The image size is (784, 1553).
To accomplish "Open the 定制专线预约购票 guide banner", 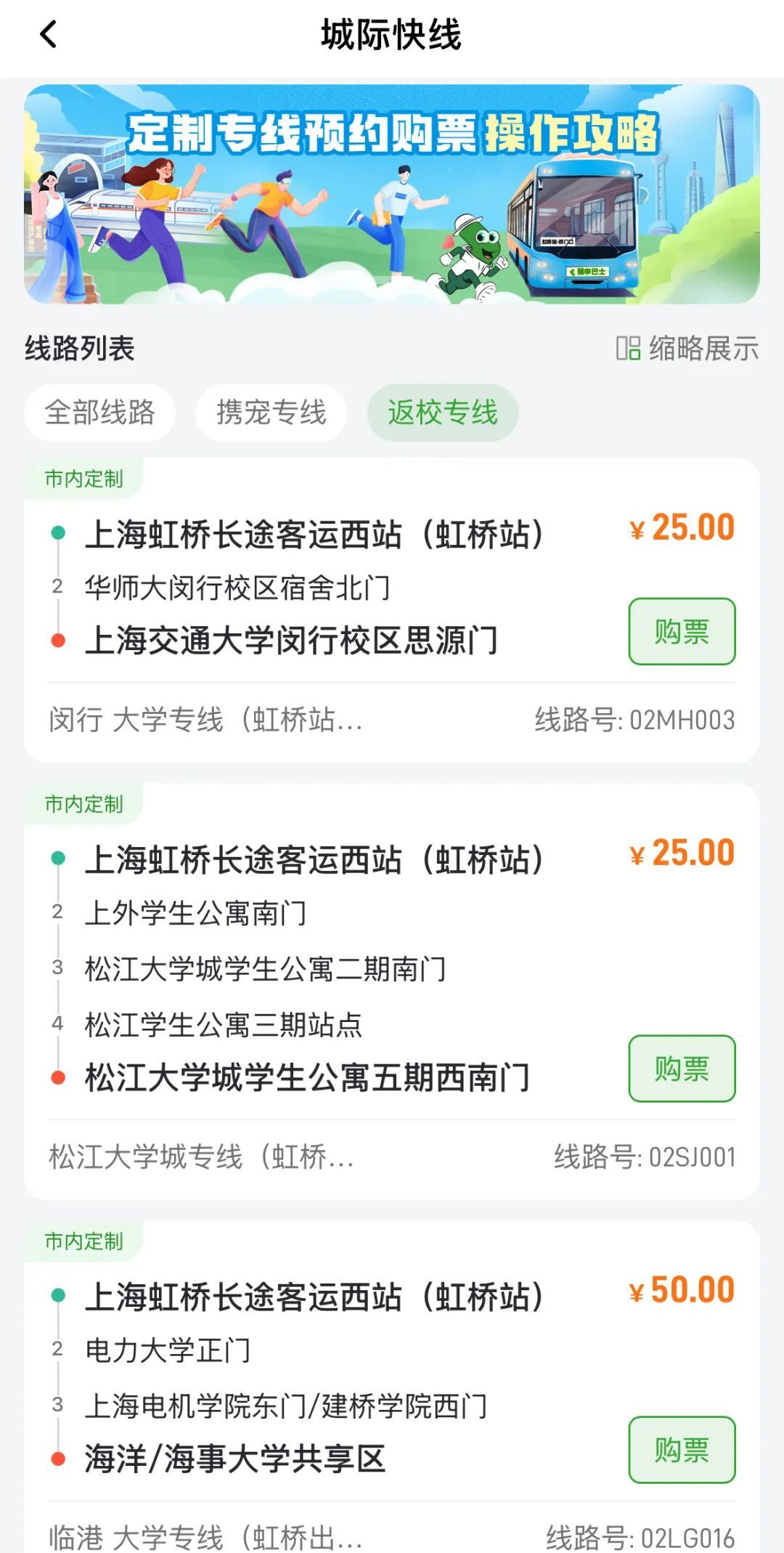I will tap(392, 194).
